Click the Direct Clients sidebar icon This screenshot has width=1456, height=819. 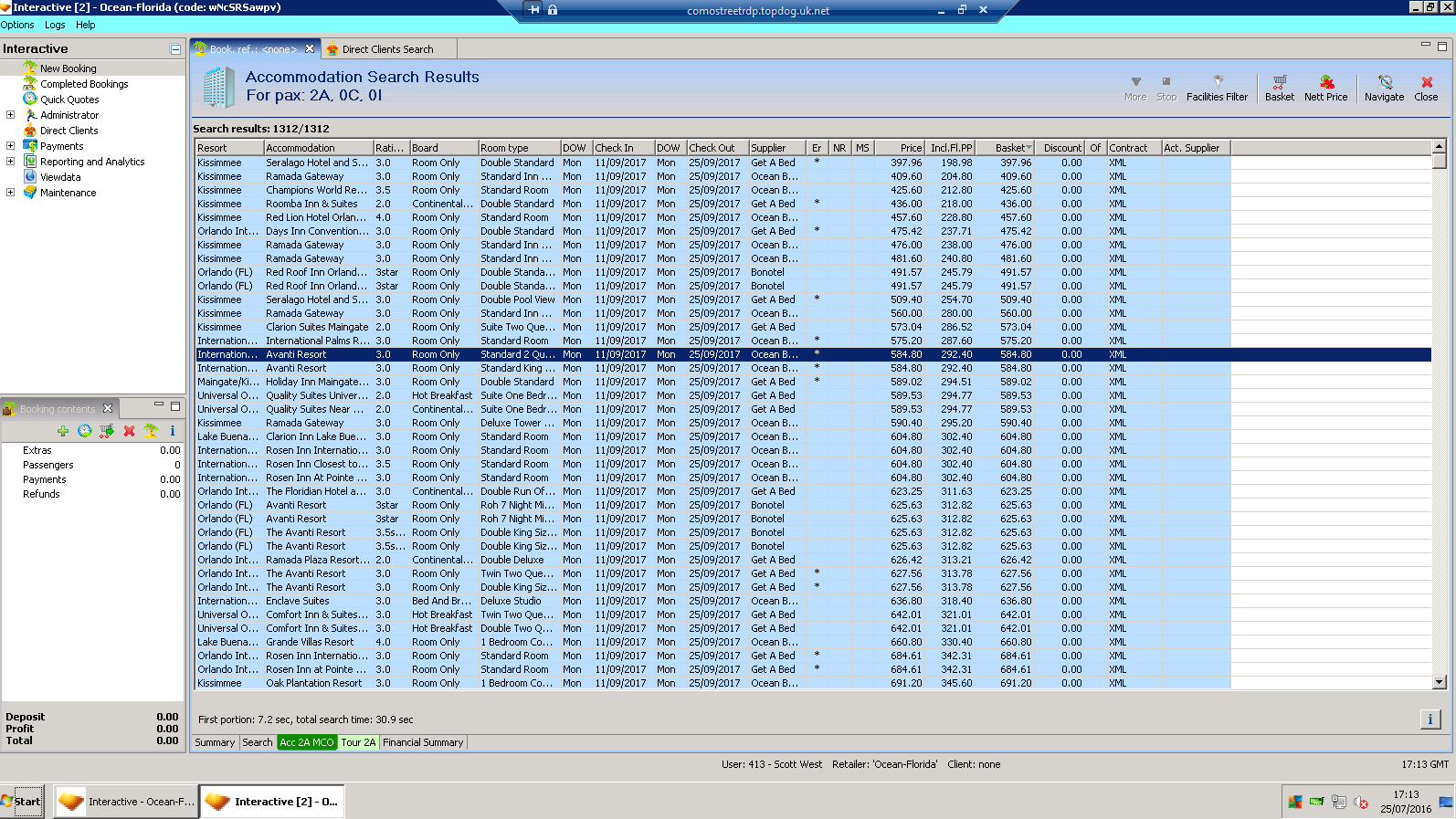click(30, 130)
